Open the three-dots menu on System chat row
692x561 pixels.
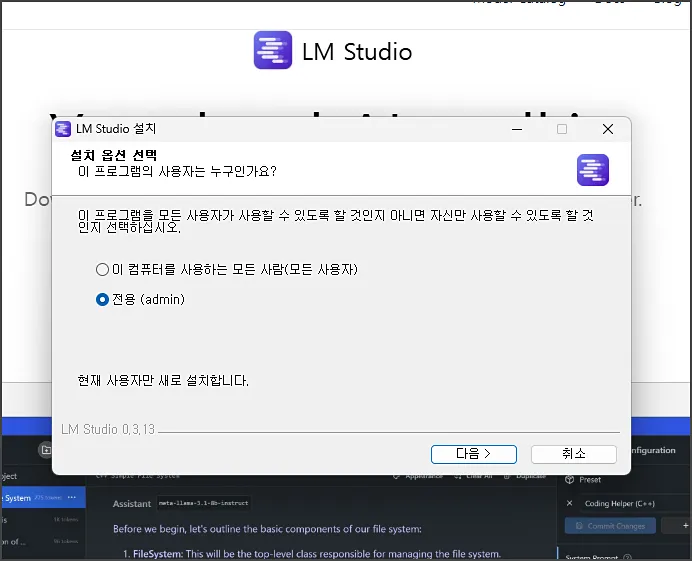72,497
